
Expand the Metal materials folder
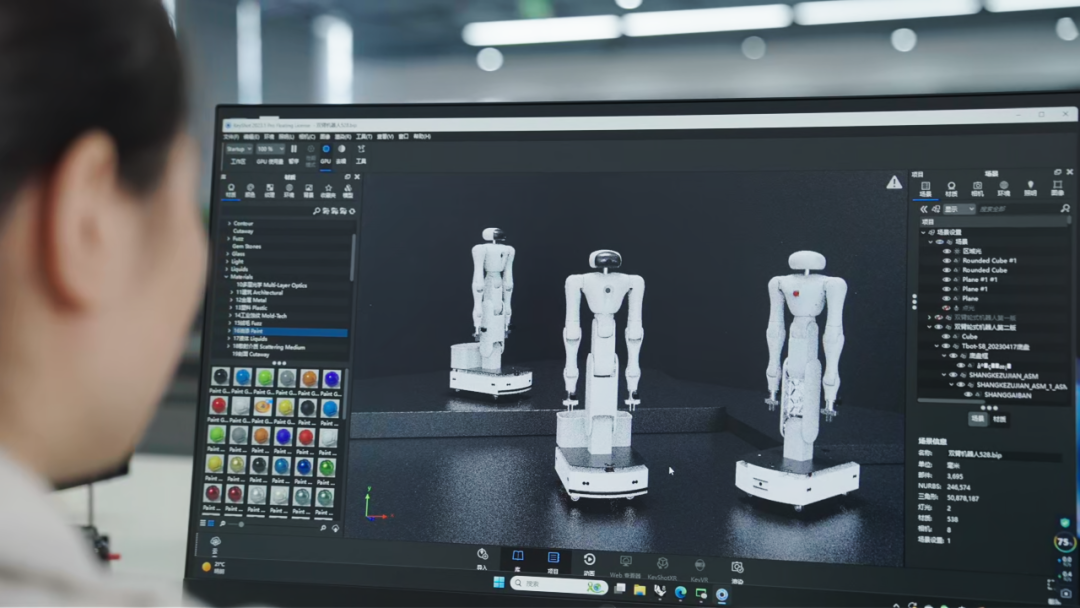[x=230, y=300]
